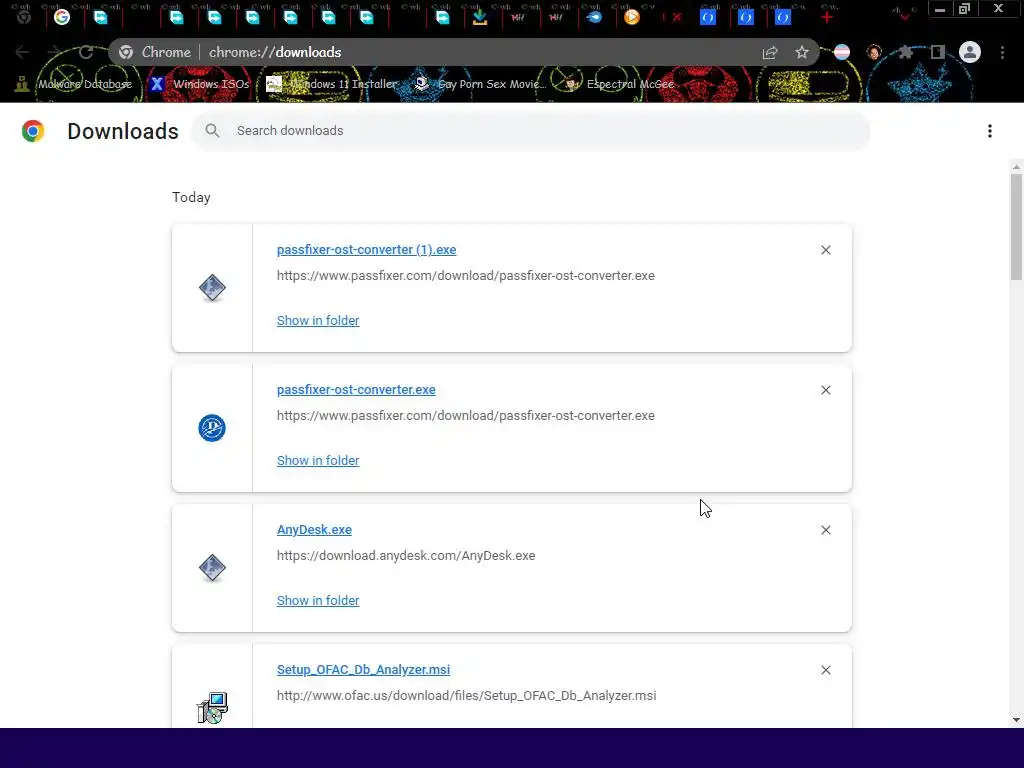Switch to the tab with download arrow icon
The image size is (1024, 768).
click(480, 17)
